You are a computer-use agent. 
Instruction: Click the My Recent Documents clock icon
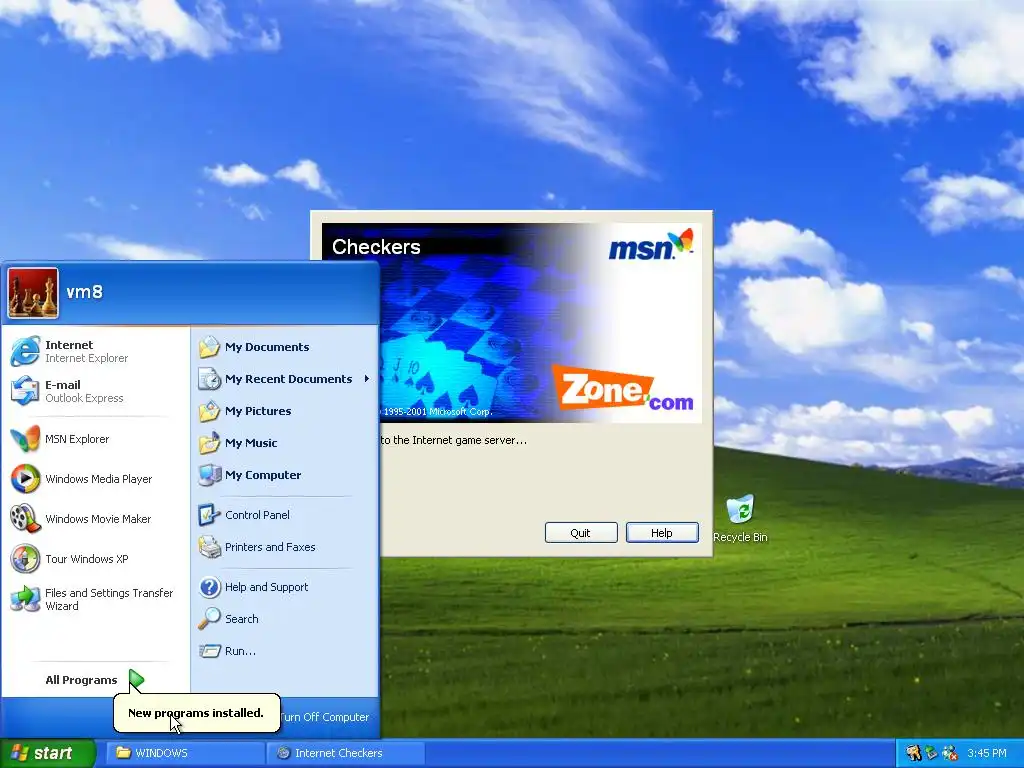(x=210, y=379)
